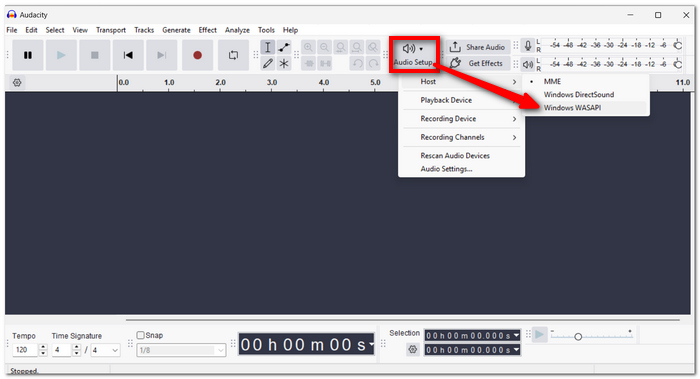Click the Zoom Toggle icon
The height and width of the screenshot is (379, 700).
click(x=373, y=47)
